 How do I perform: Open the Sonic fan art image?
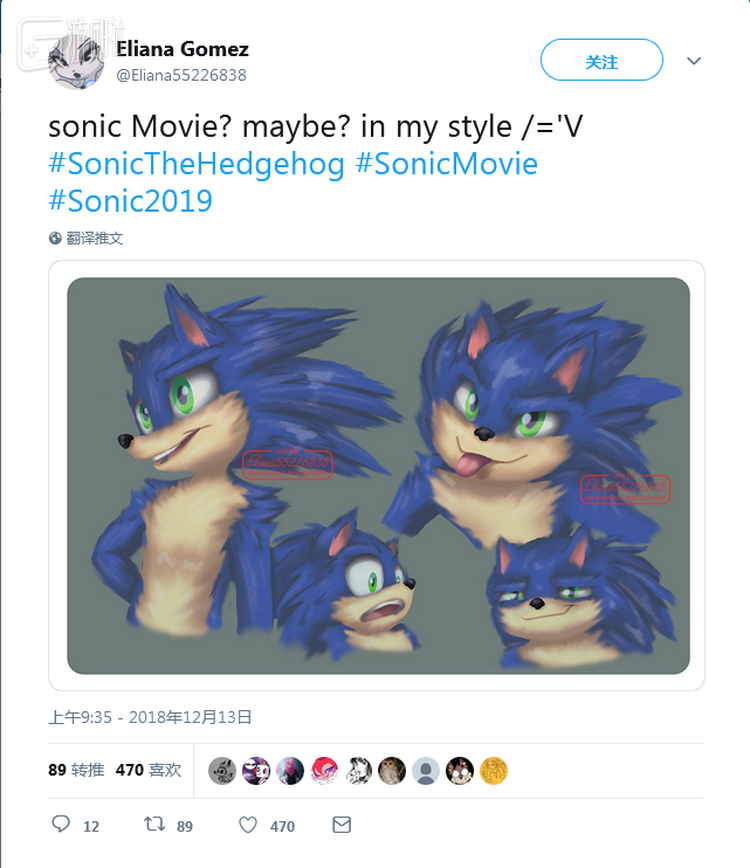(378, 475)
